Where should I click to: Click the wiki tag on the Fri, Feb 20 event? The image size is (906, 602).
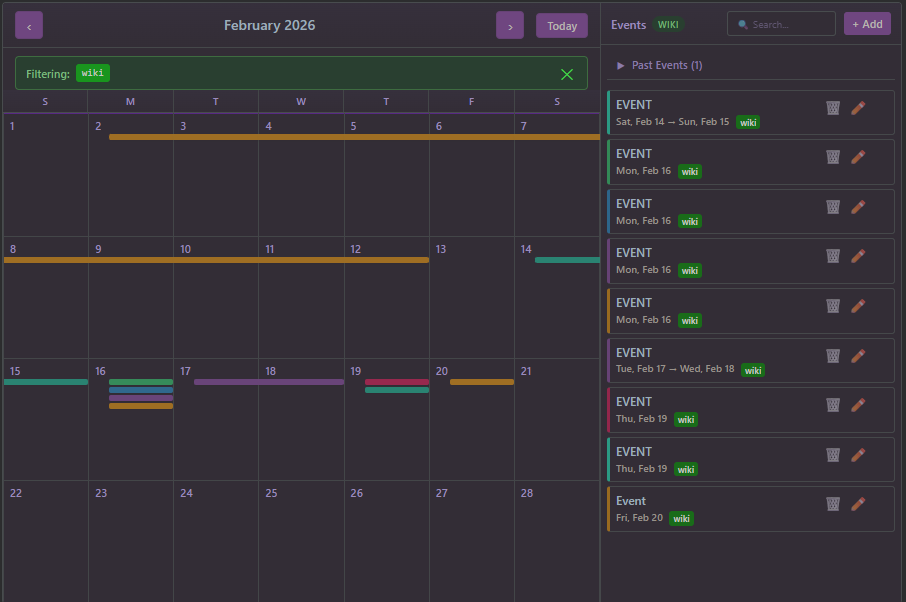[681, 518]
